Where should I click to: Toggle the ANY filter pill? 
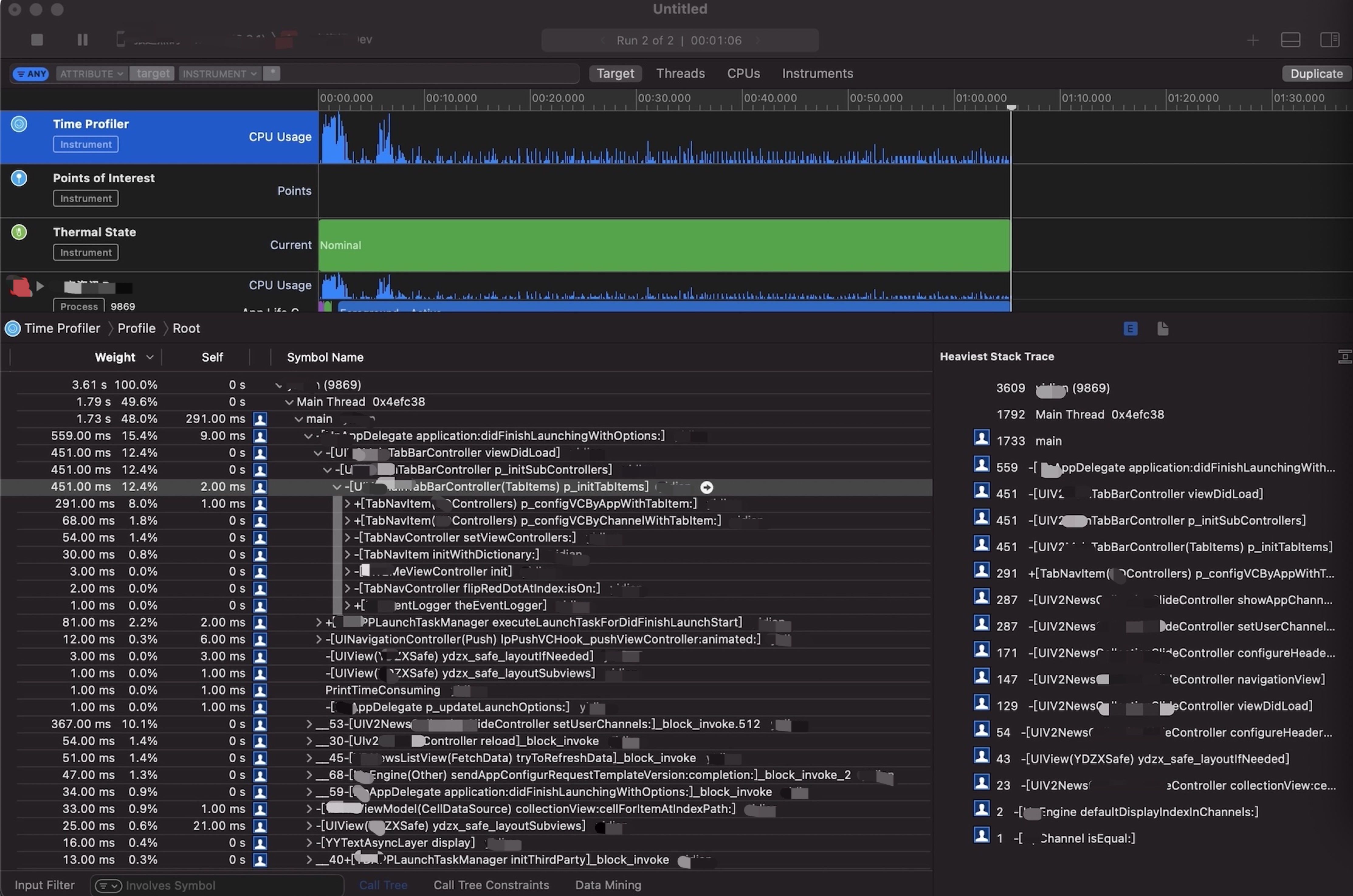(x=31, y=74)
